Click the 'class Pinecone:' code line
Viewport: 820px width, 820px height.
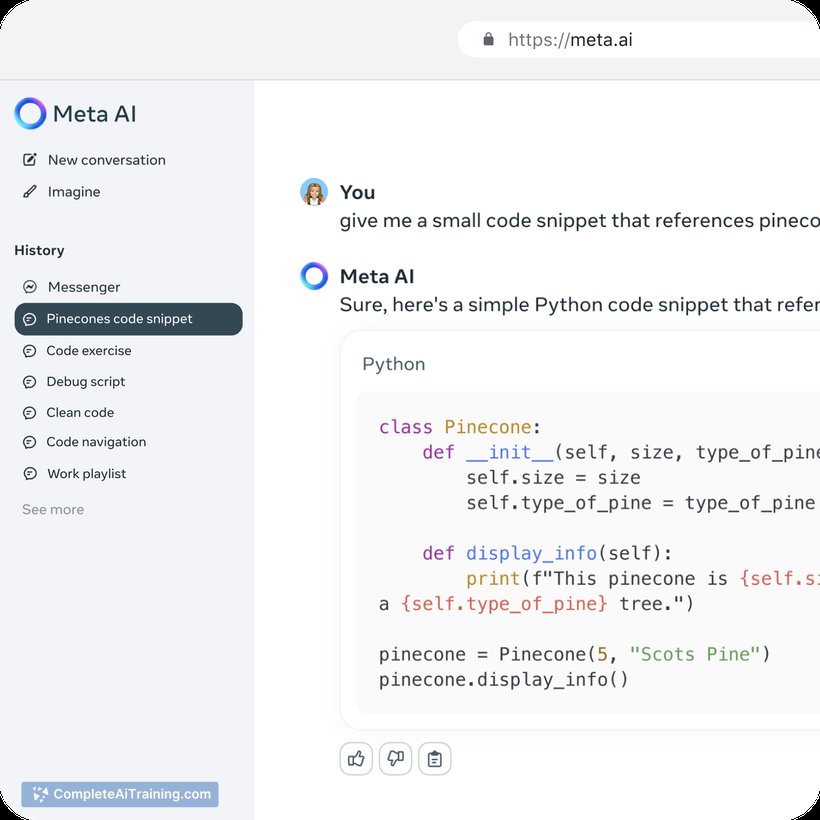point(460,427)
